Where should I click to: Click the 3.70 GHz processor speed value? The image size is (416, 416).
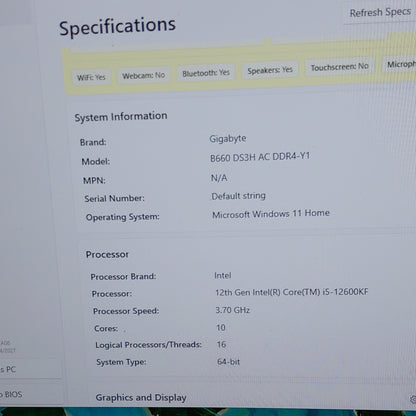(x=233, y=310)
